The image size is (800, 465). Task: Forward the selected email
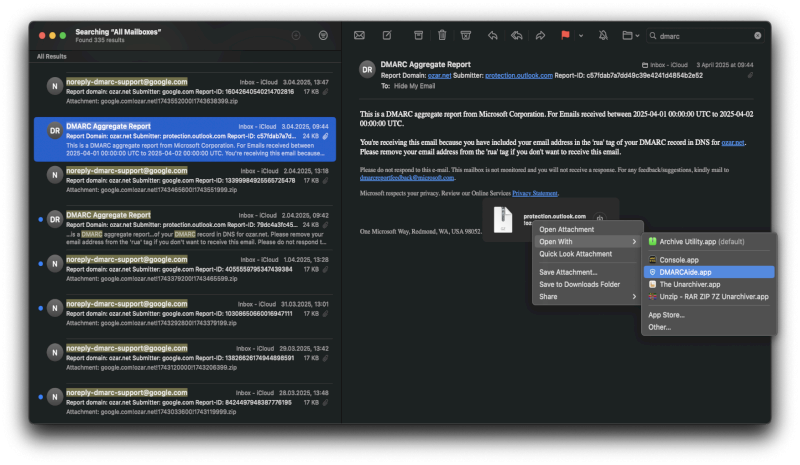540,35
